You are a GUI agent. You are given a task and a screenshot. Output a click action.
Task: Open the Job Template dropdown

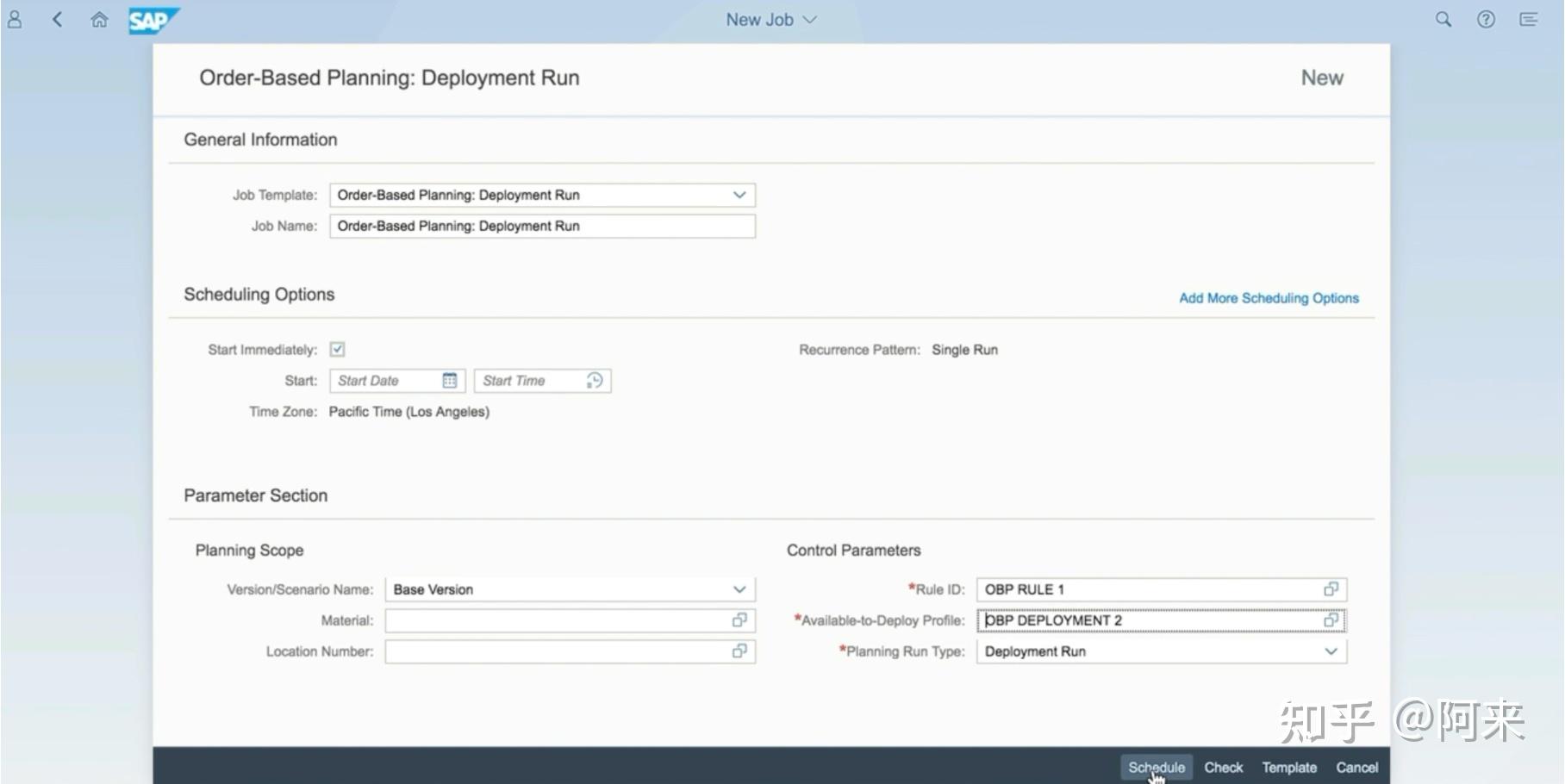(x=739, y=195)
